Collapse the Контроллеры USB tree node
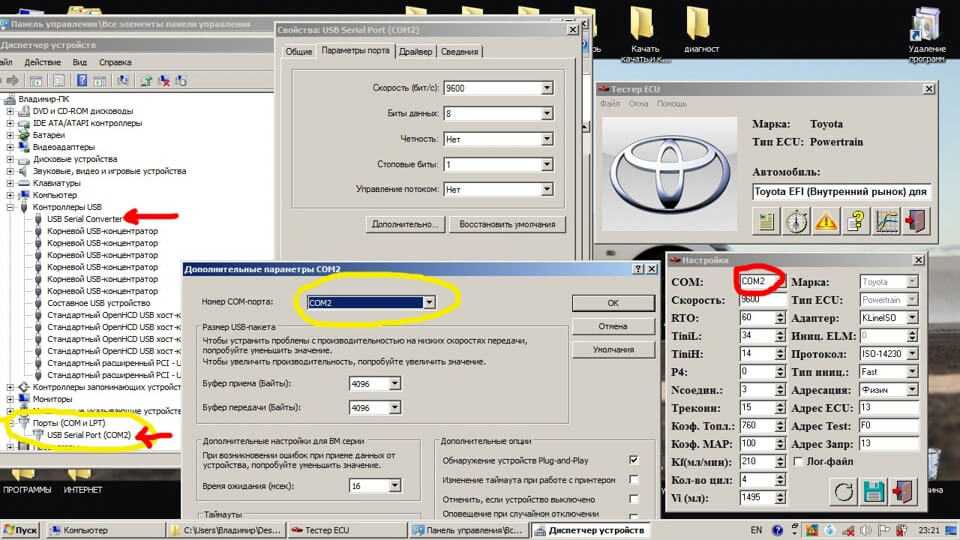 click(x=10, y=207)
